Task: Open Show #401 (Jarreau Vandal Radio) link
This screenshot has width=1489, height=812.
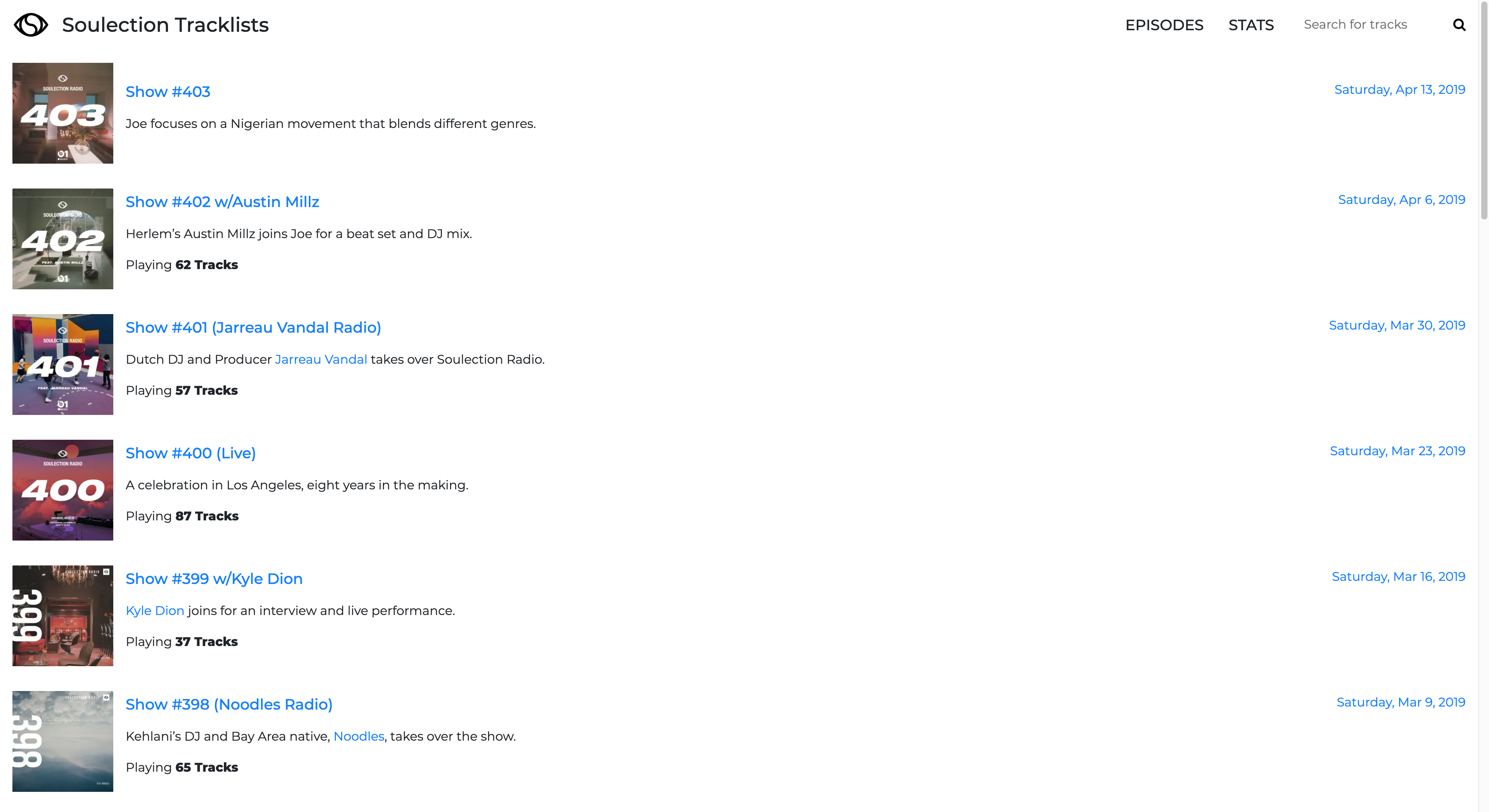Action: click(253, 328)
